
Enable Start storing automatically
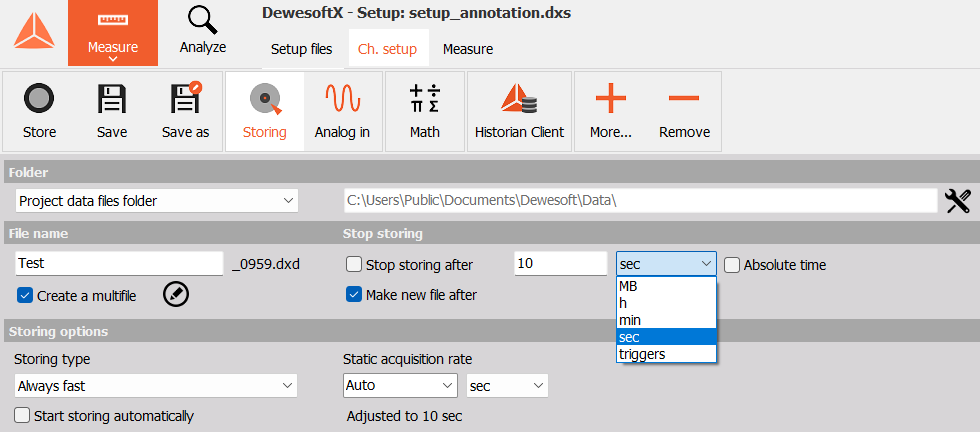22,416
